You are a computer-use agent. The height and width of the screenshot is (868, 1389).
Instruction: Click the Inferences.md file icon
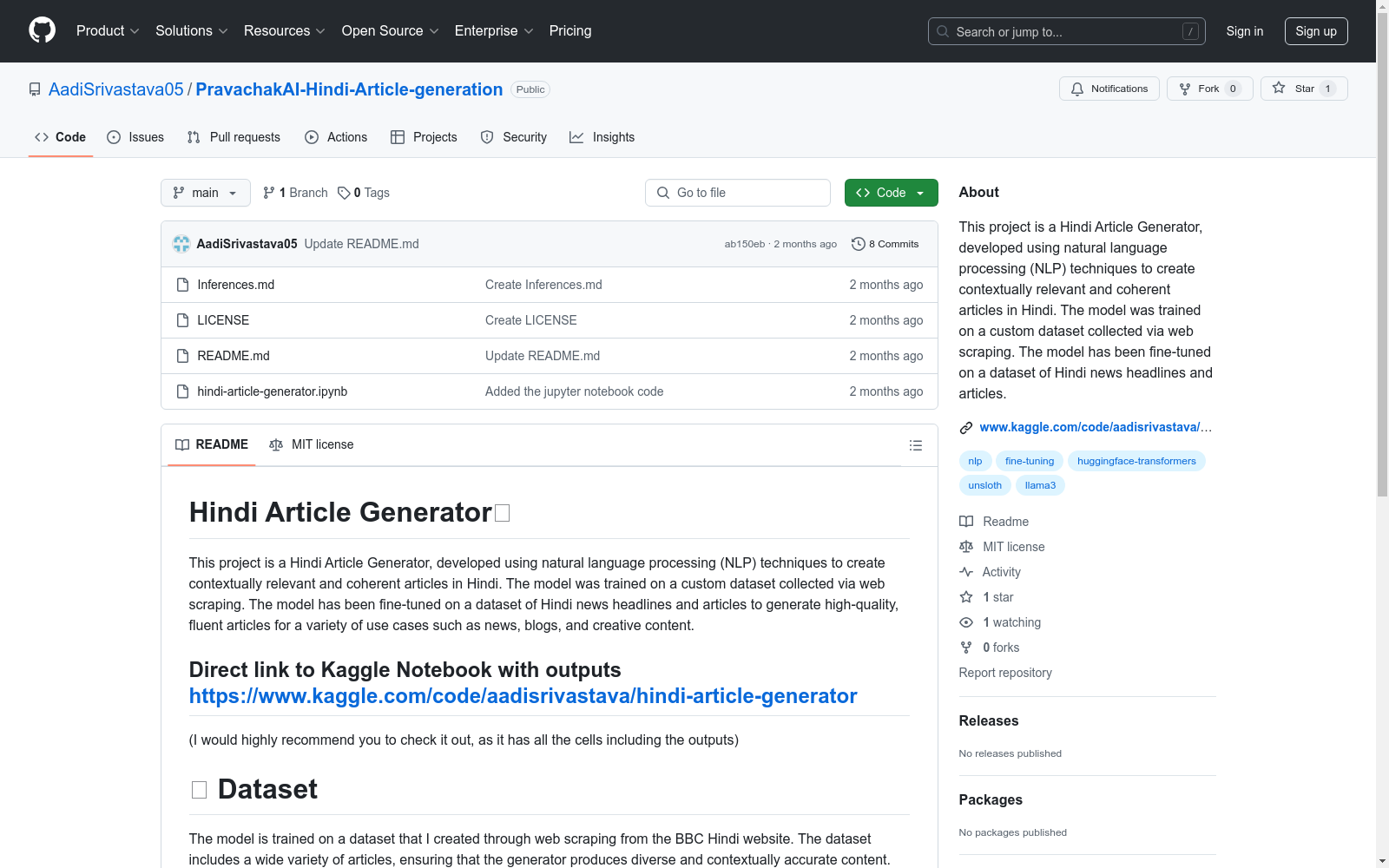pyautogui.click(x=182, y=285)
